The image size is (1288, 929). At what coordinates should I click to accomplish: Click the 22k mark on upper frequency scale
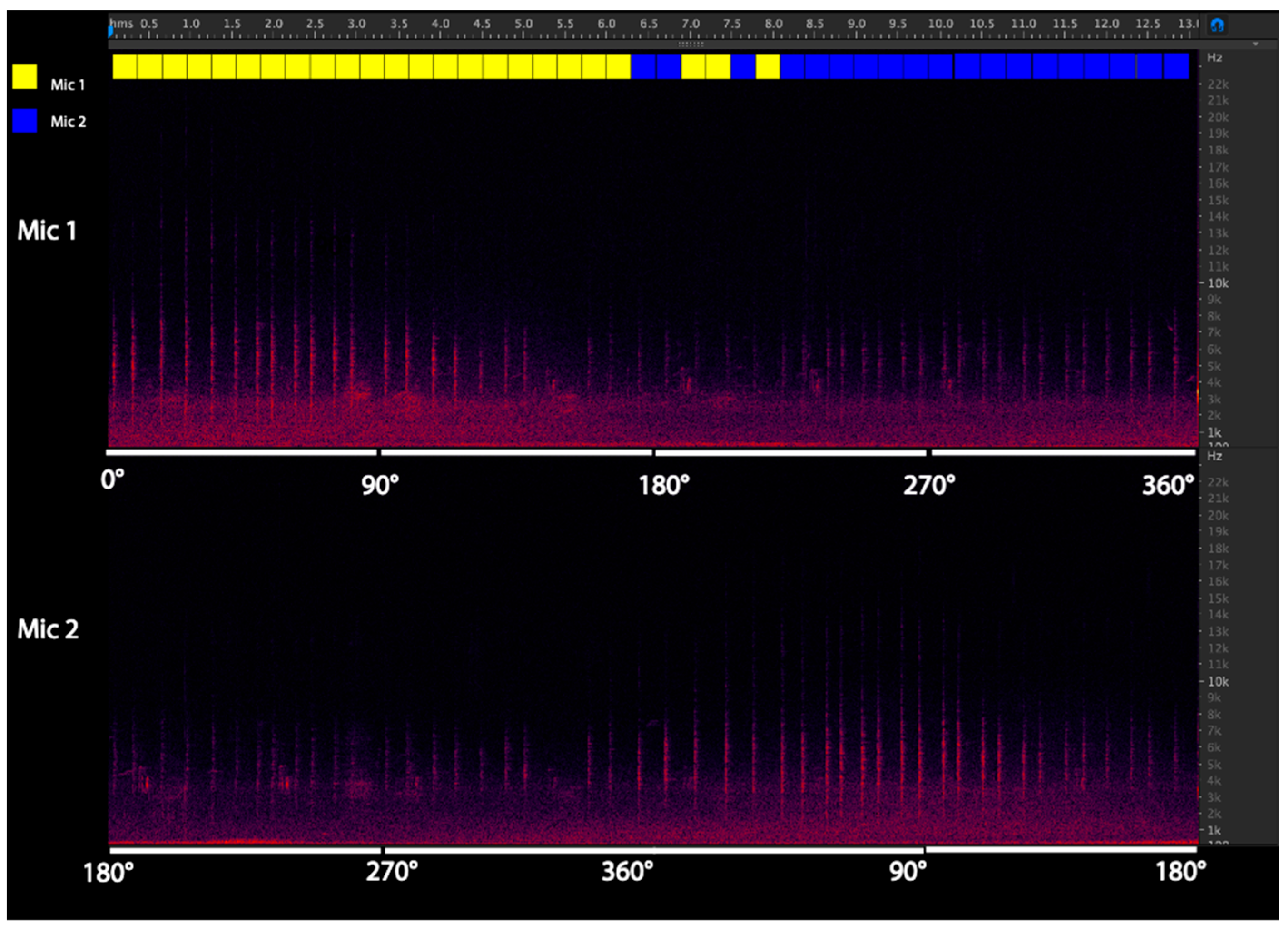1218,84
